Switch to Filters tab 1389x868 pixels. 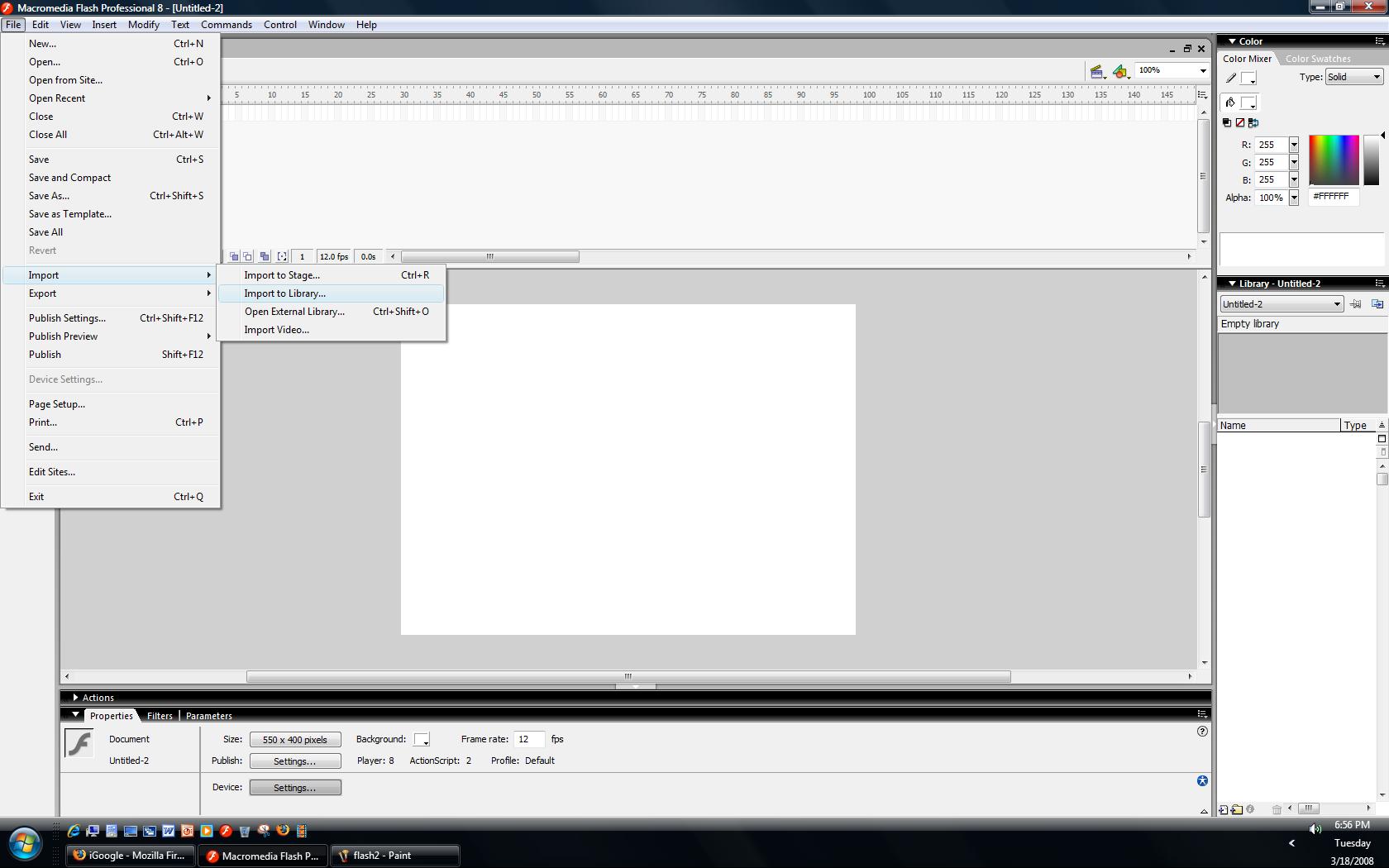click(x=160, y=716)
